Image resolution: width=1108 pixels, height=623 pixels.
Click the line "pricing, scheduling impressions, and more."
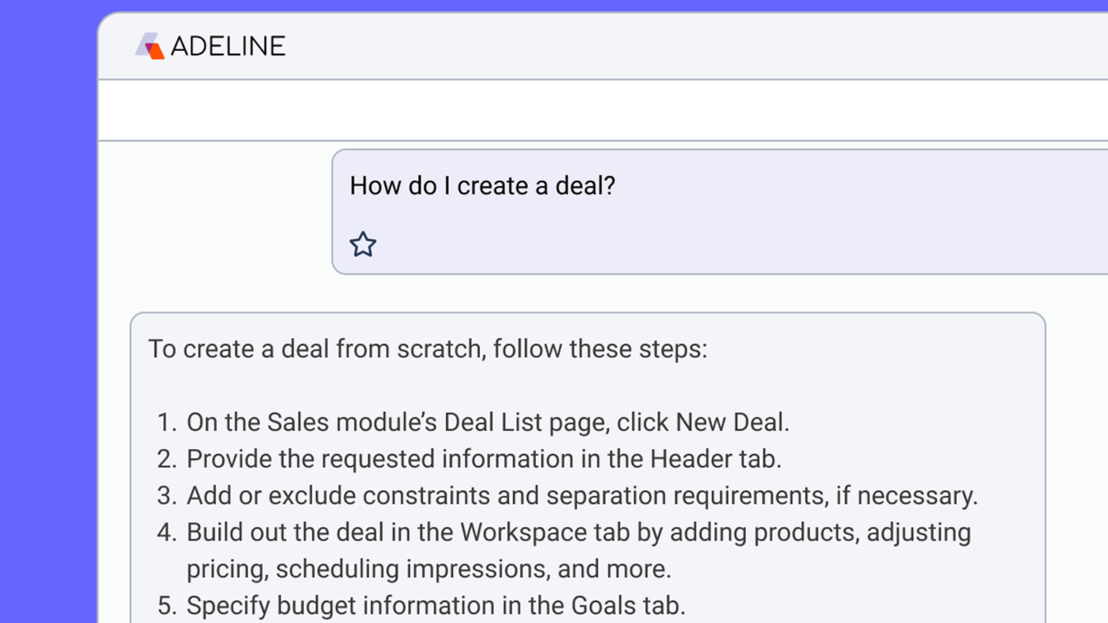(428, 569)
